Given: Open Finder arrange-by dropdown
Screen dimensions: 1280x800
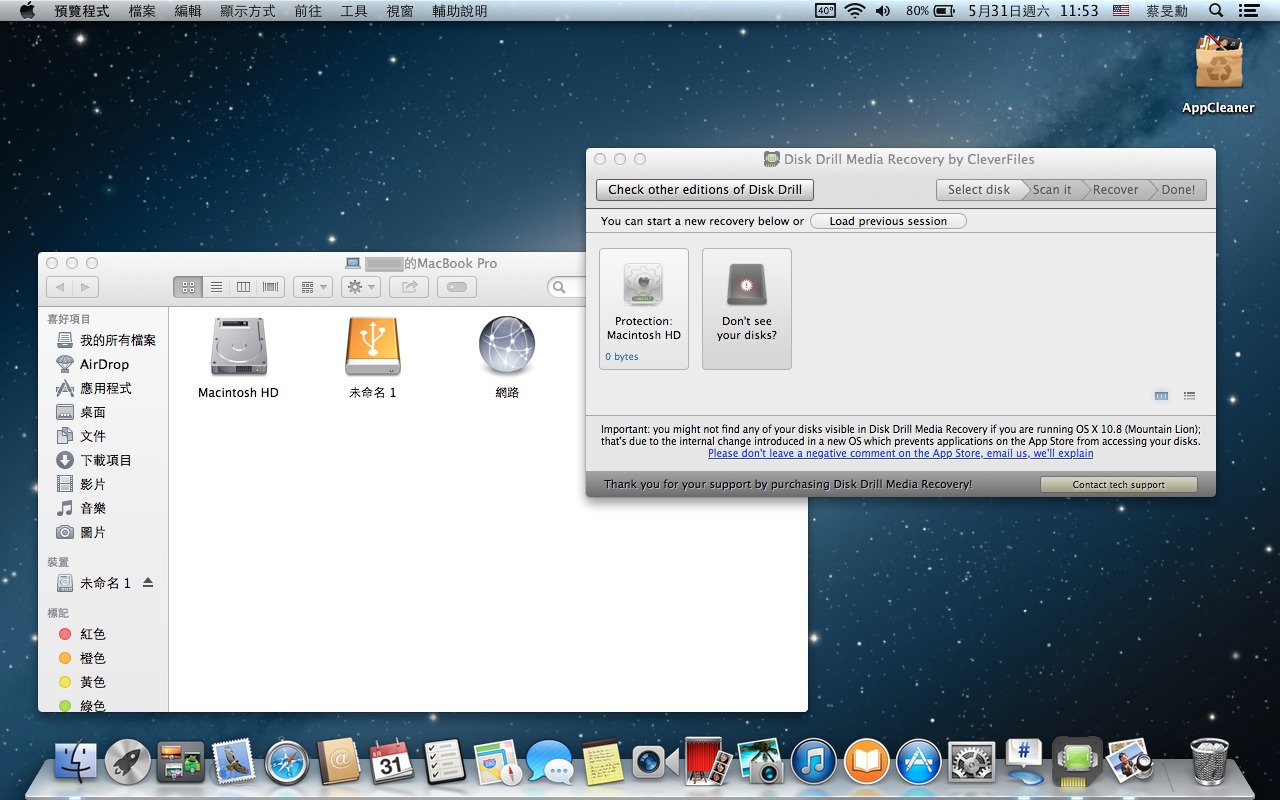Looking at the screenshot, I should point(313,287).
